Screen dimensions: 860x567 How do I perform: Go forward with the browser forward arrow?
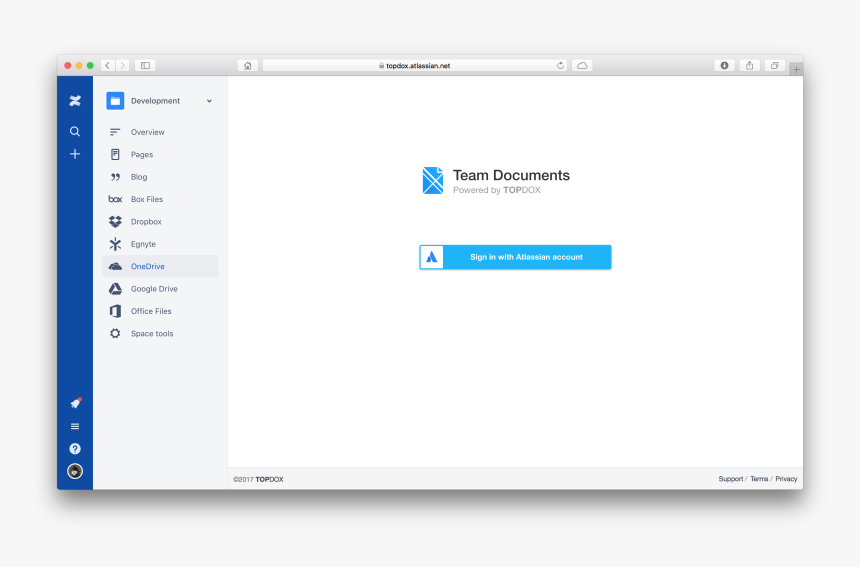123,65
